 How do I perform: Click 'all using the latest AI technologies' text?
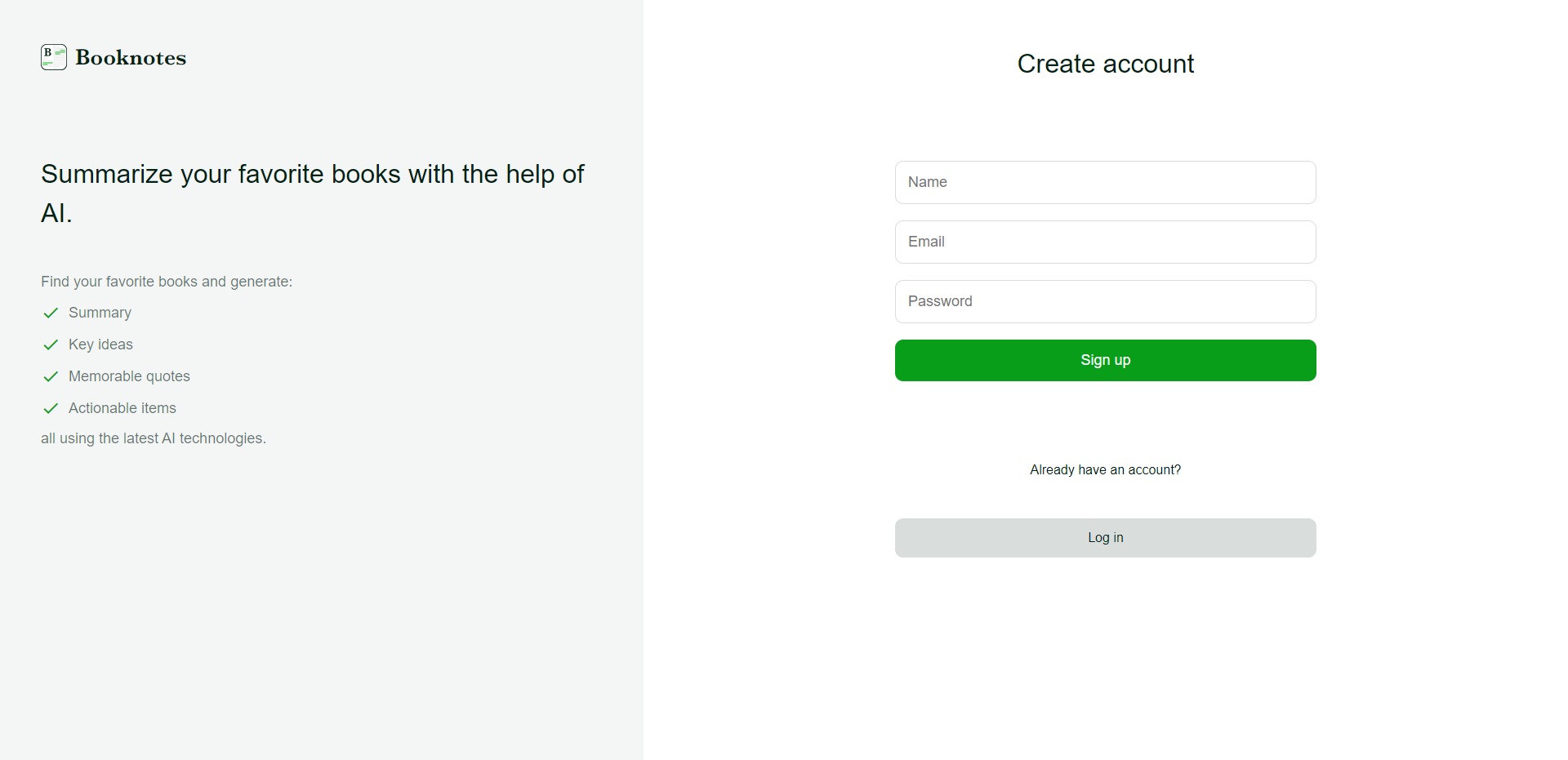point(154,438)
